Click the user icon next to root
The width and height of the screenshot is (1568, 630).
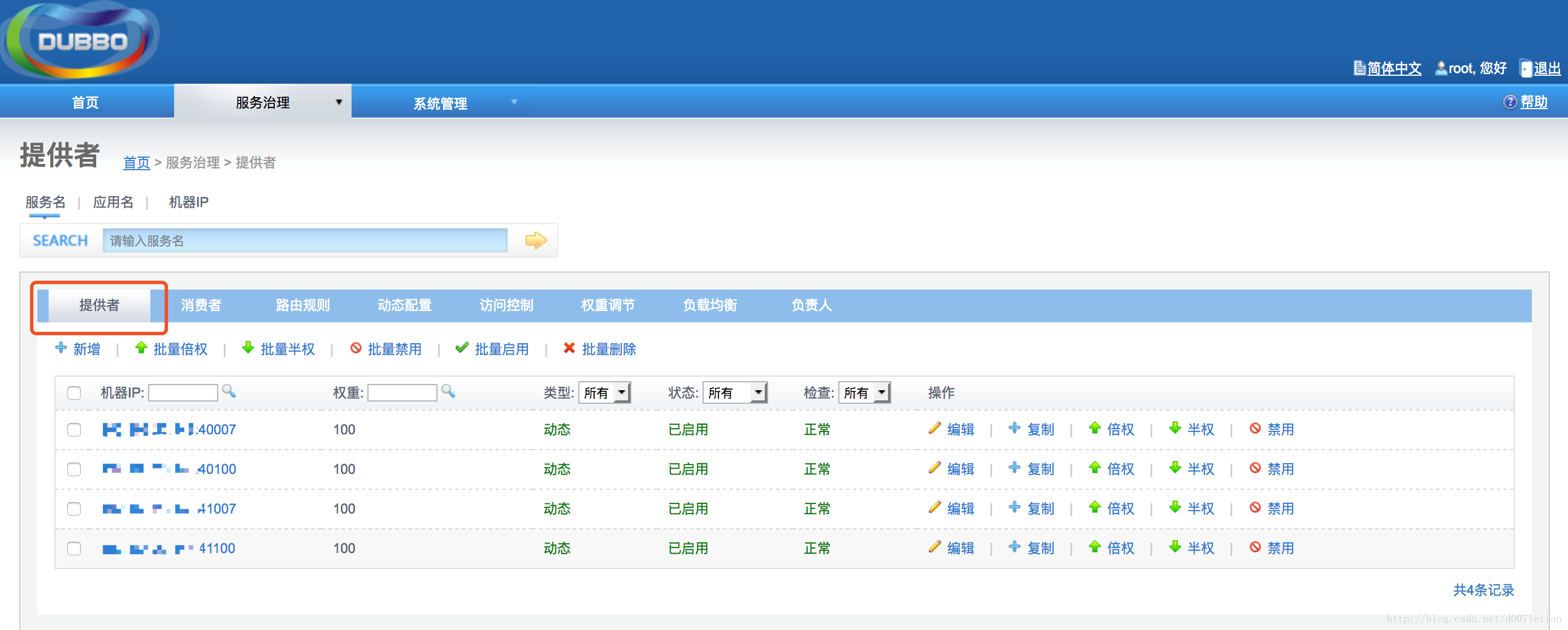click(1441, 68)
